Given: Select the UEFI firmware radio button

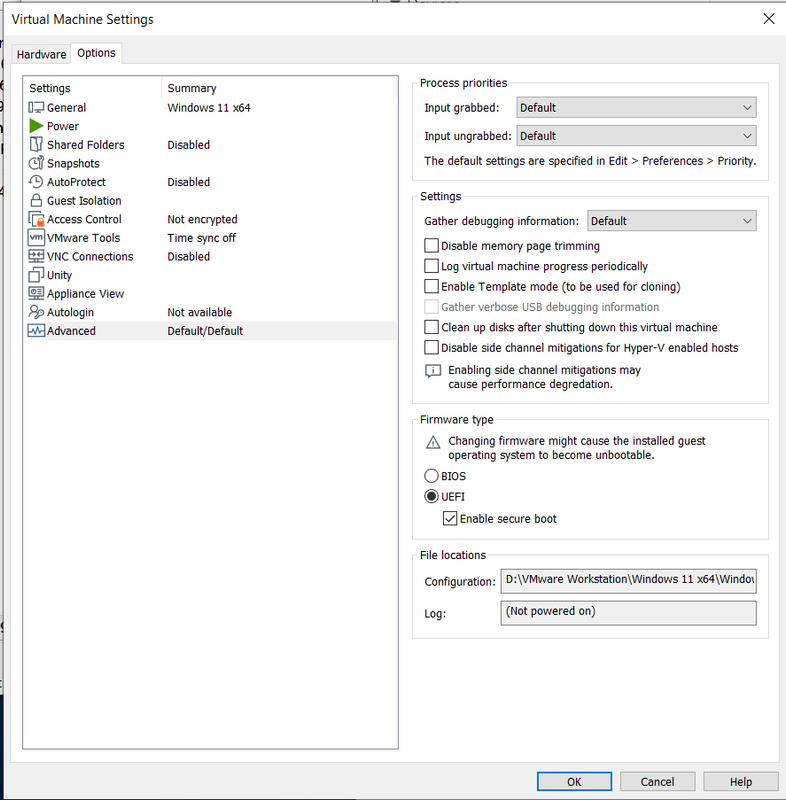Looking at the screenshot, I should (432, 496).
